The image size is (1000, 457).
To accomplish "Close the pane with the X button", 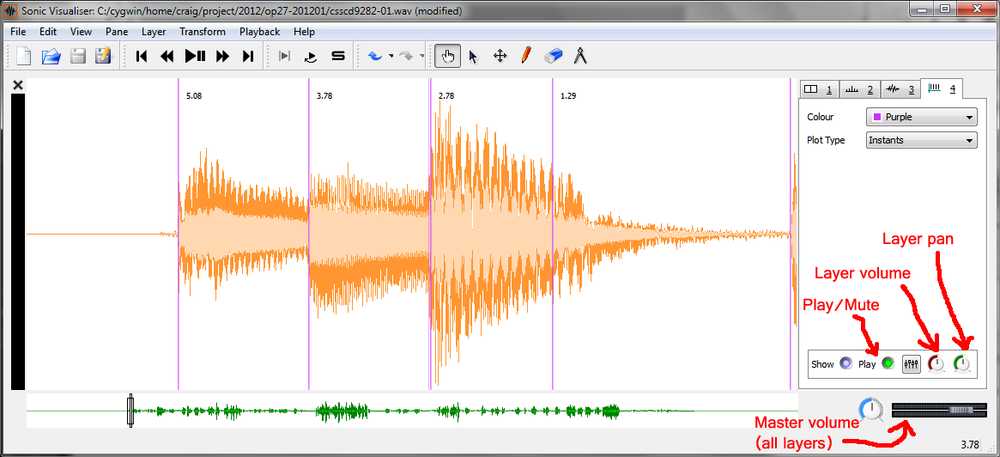I will [17, 86].
